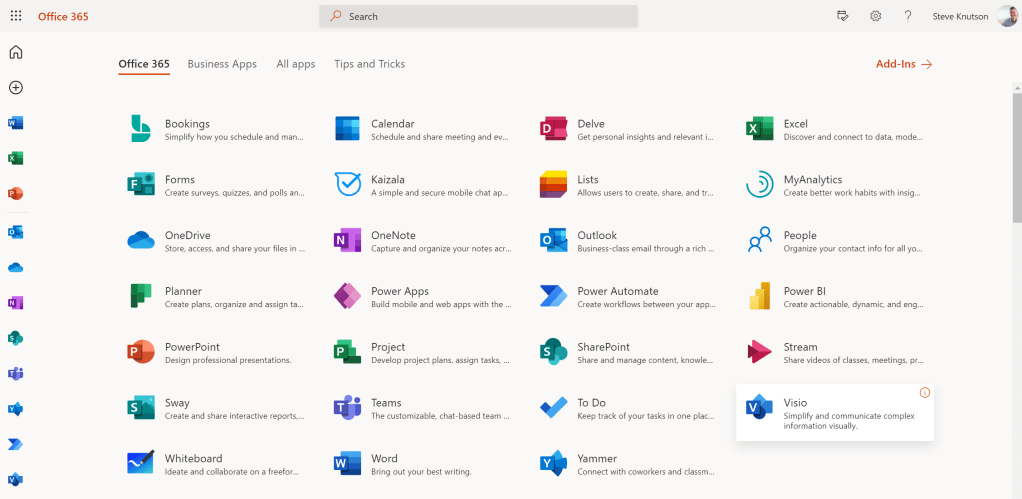Switch to the All apps tab
The width and height of the screenshot is (1022, 499).
coord(295,64)
